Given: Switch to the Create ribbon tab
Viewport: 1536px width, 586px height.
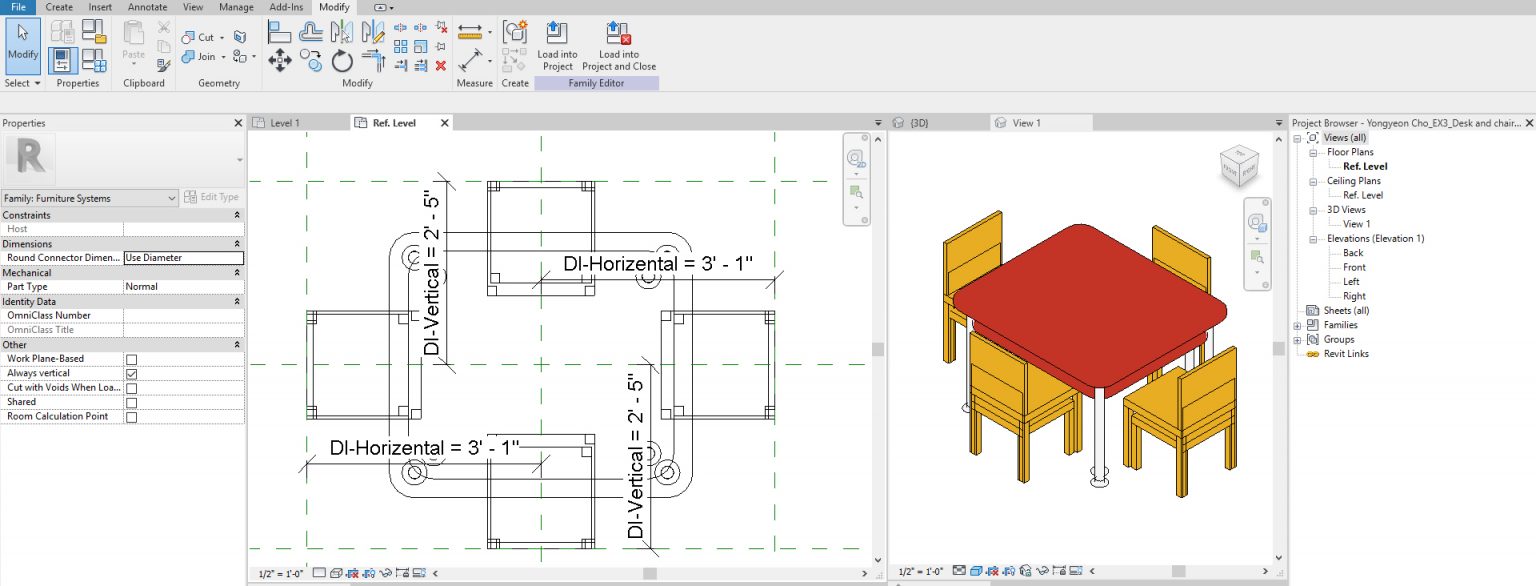Looking at the screenshot, I should pos(59,7).
